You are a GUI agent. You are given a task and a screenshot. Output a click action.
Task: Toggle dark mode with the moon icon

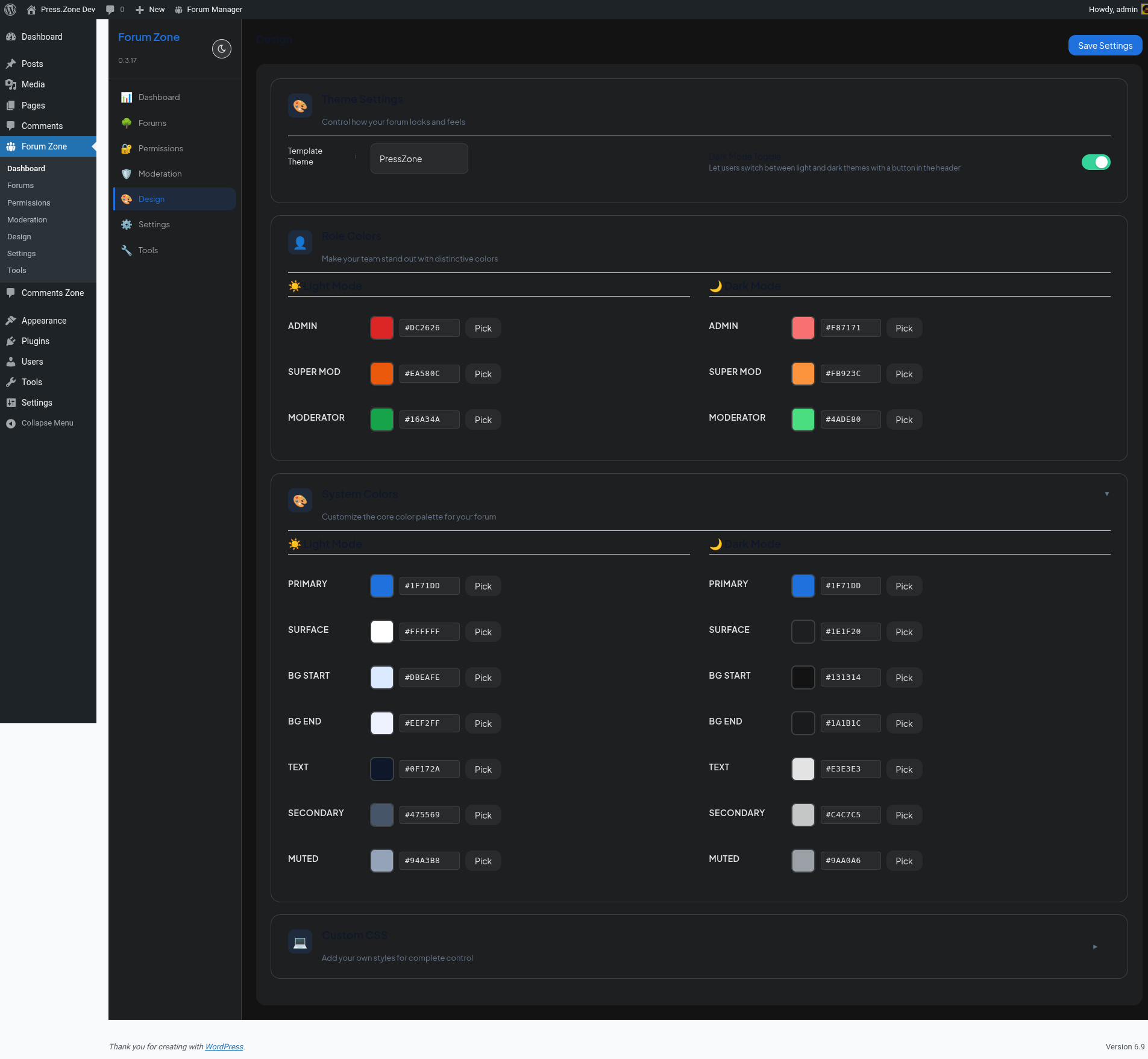222,49
